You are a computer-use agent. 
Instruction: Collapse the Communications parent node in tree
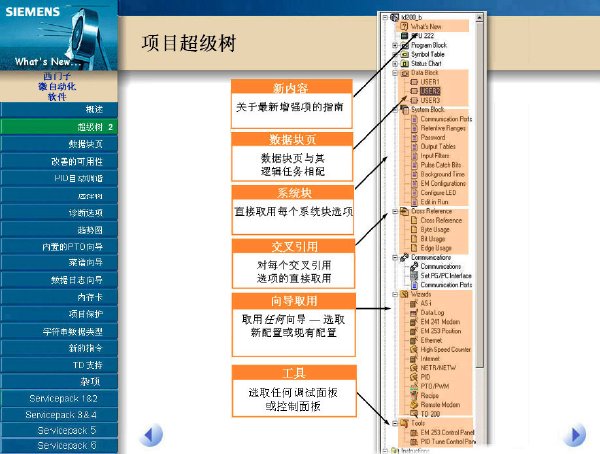395,258
